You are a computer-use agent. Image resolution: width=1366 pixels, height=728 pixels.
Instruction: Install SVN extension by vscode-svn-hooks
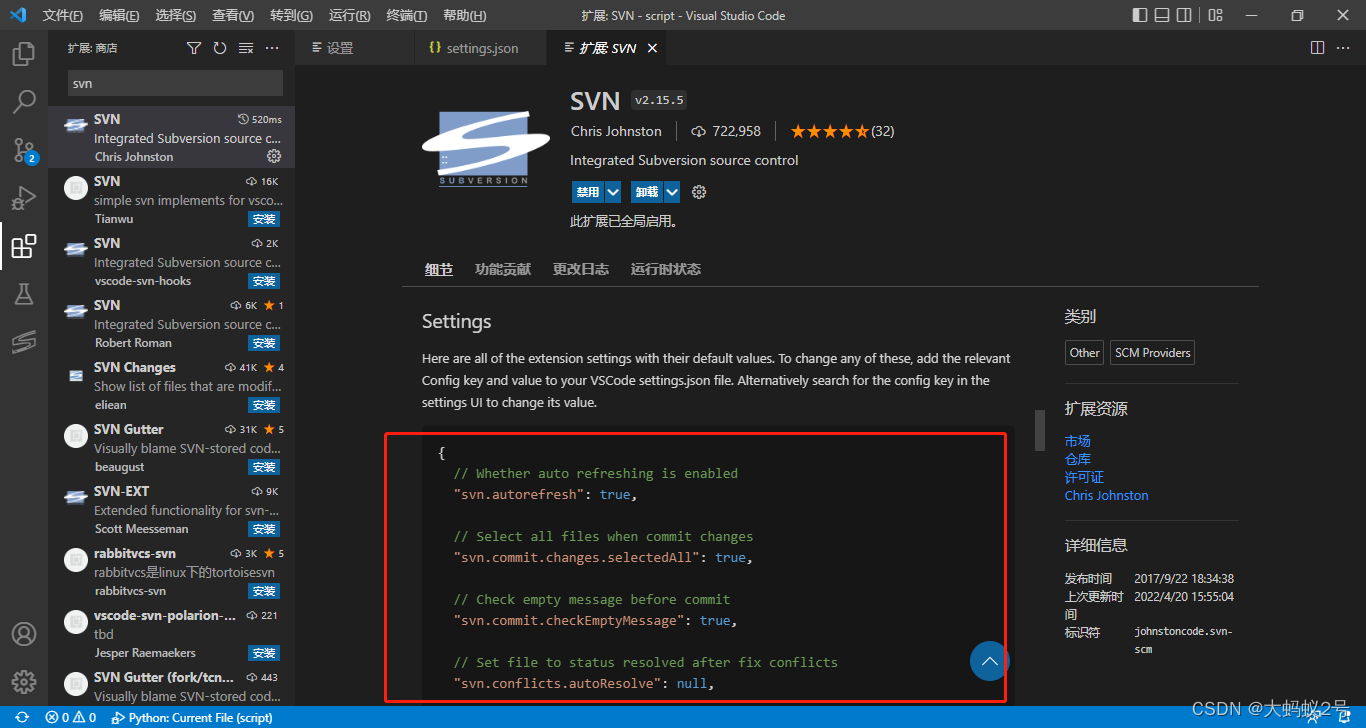tap(264, 281)
